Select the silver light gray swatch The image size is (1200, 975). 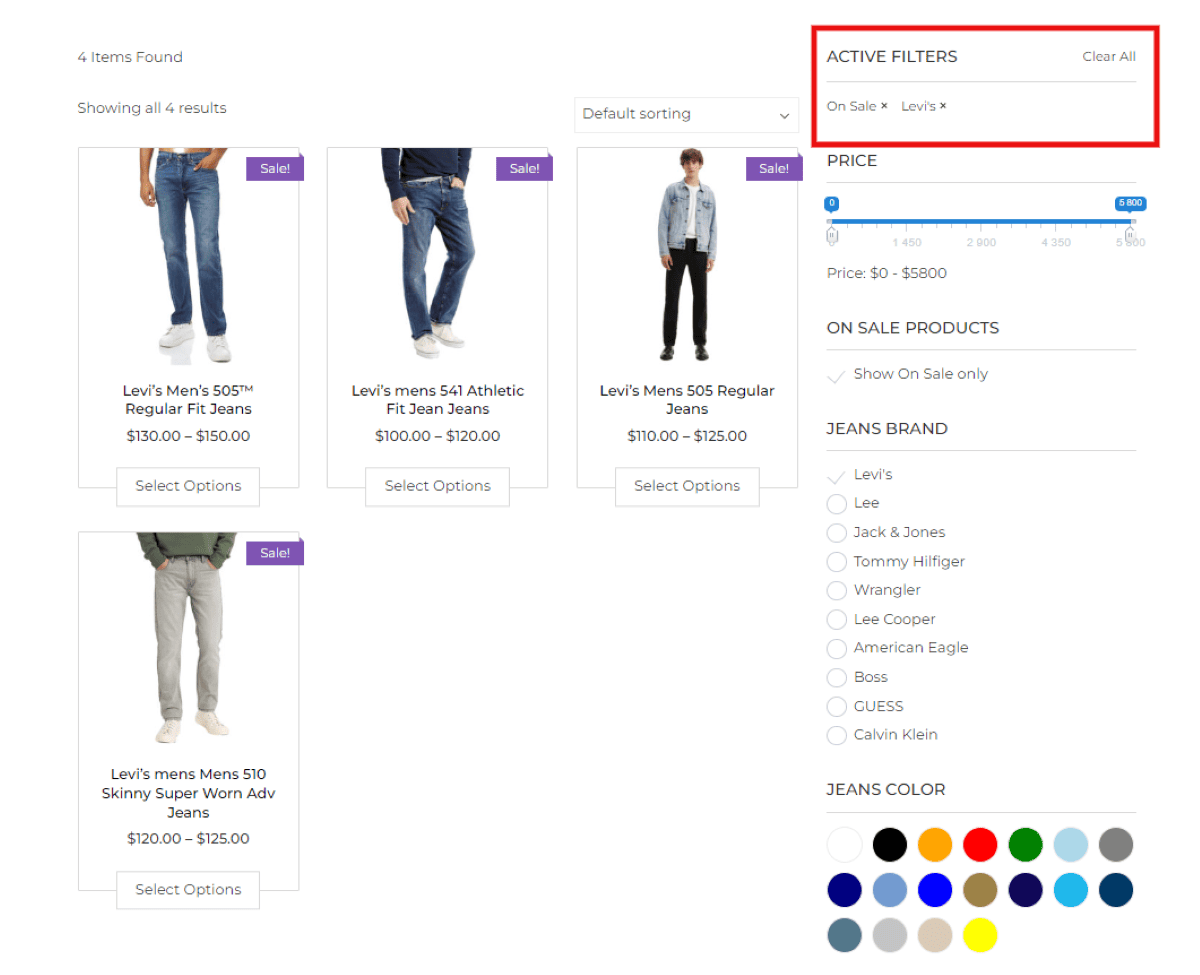click(890, 935)
